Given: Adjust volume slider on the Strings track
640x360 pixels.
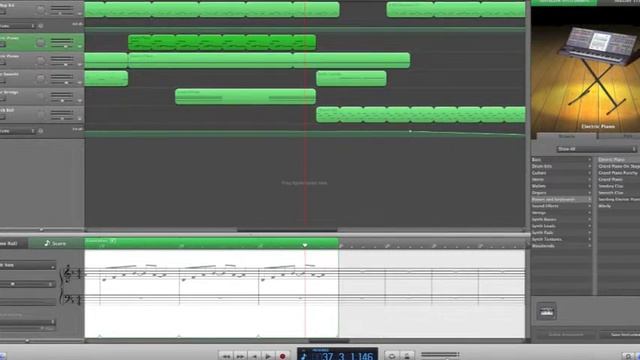Looking at the screenshot, I should pos(62,100).
